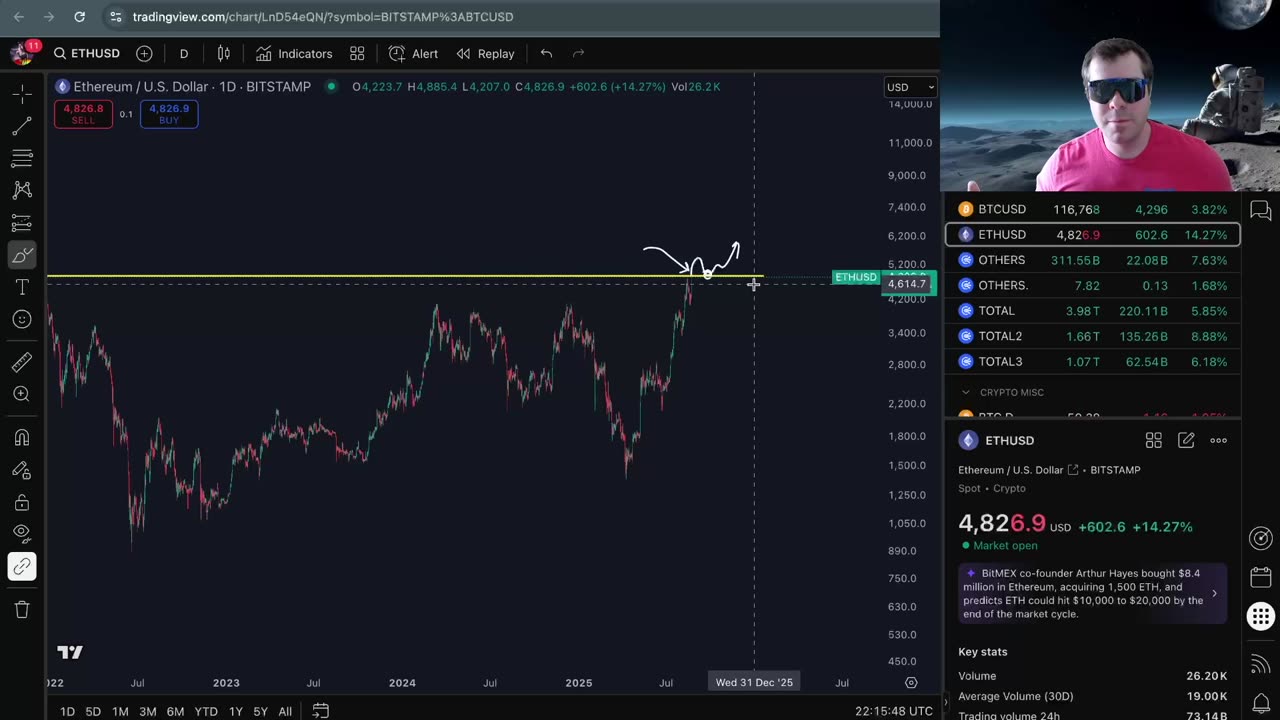This screenshot has width=1280, height=720.
Task: Open the chats panel icon
Action: [x=1261, y=211]
